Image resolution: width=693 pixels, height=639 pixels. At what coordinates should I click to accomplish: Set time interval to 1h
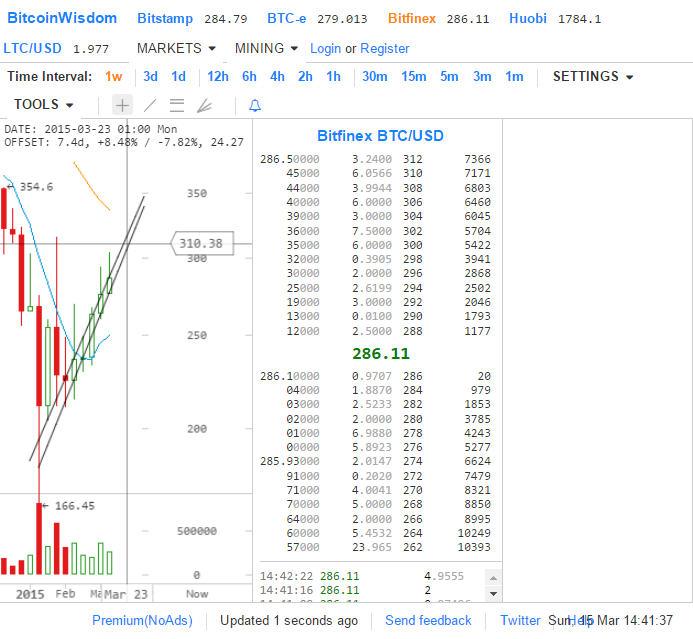334,76
